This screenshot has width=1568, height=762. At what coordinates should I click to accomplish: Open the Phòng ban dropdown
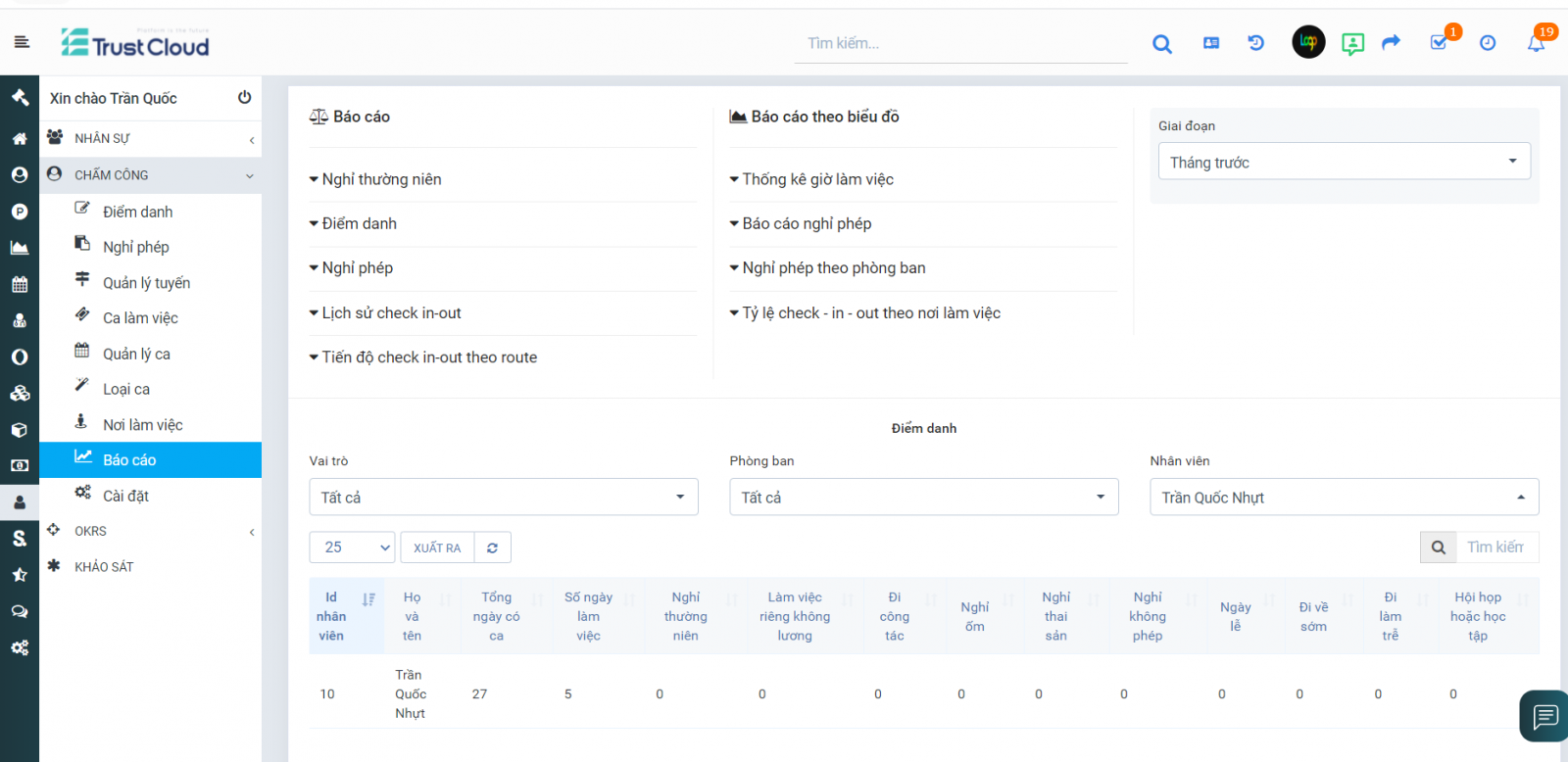click(x=923, y=498)
